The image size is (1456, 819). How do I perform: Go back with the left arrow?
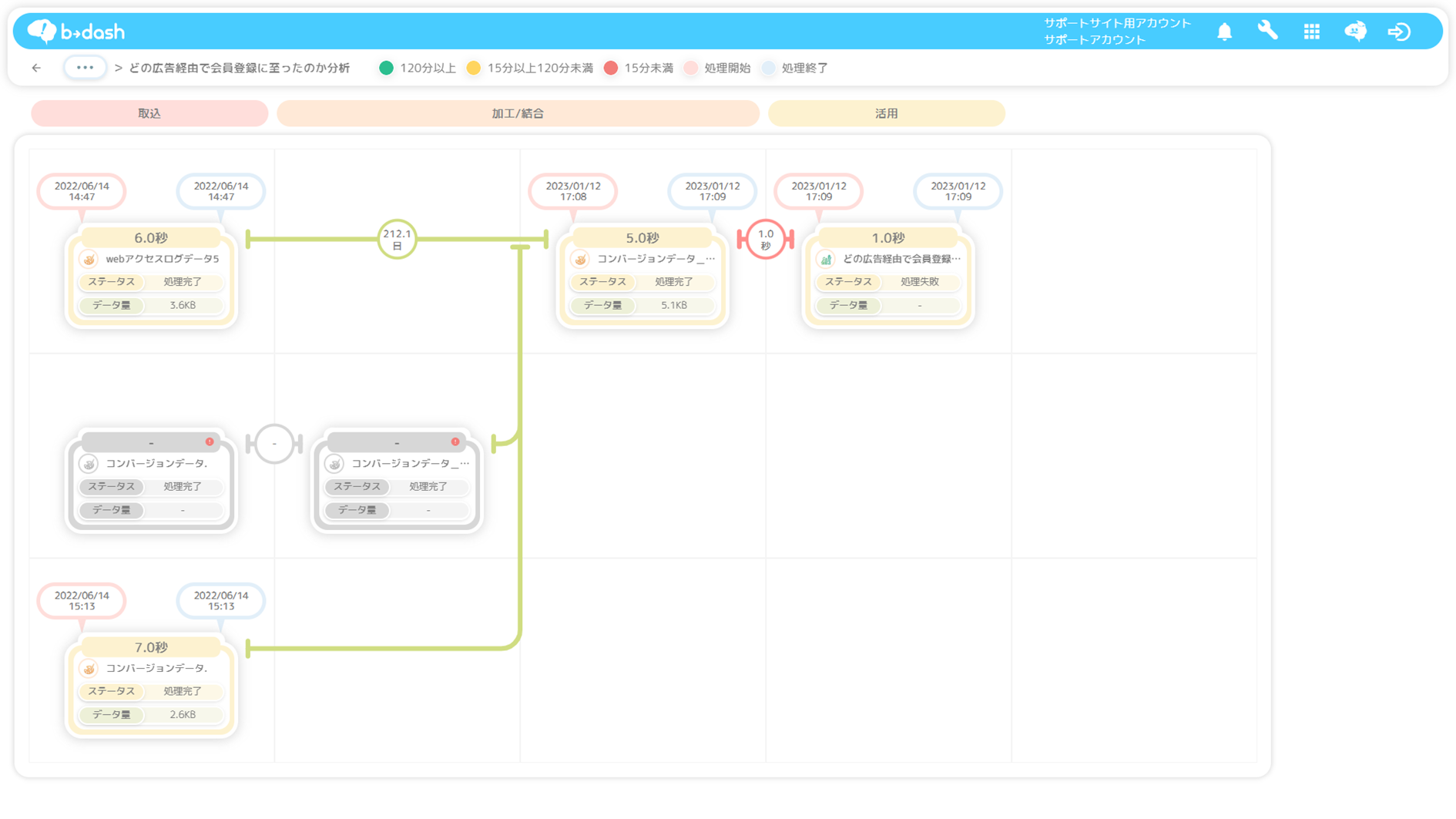[36, 68]
